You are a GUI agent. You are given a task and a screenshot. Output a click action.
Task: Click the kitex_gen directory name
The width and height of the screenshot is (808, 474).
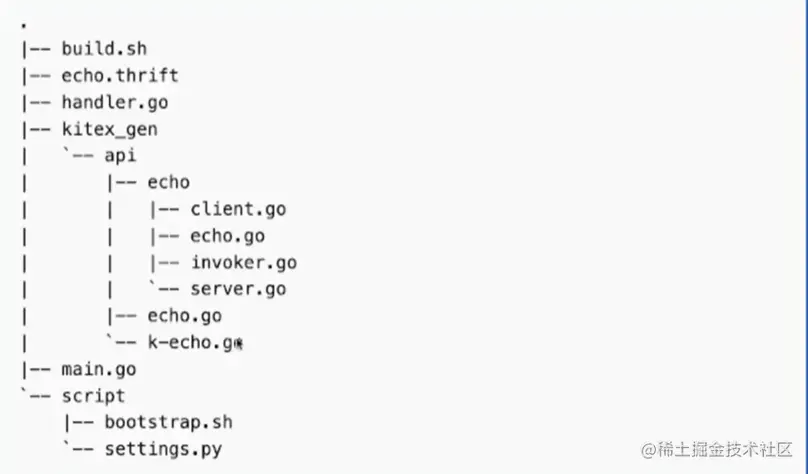coord(109,129)
